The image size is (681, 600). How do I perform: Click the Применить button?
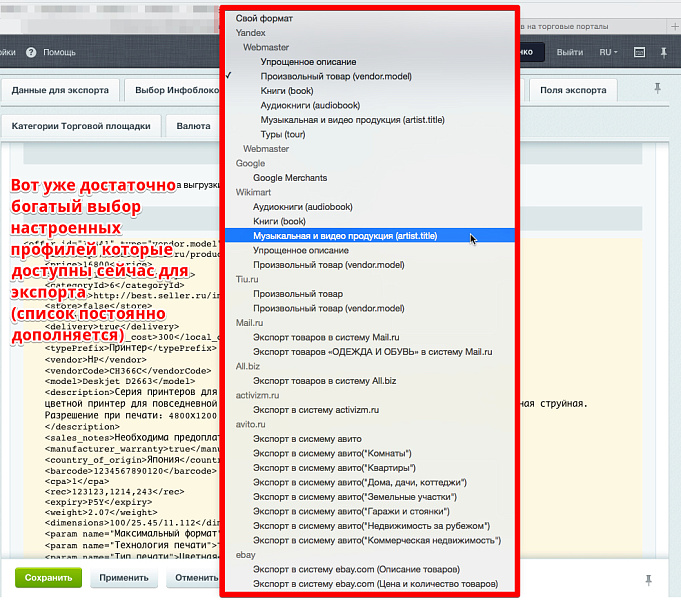coord(125,578)
